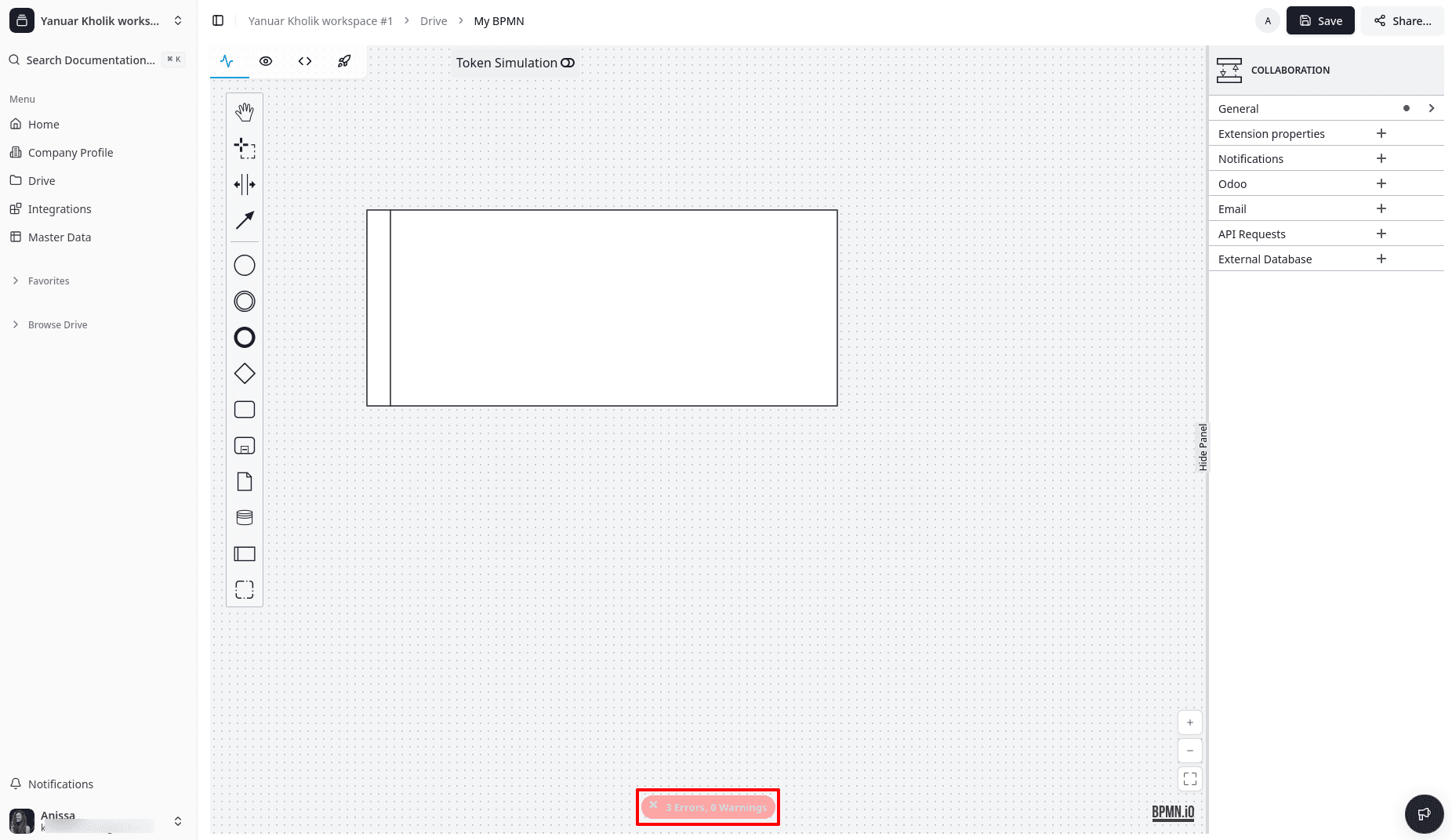Pick the Create Pool/Participant icon

point(245,554)
